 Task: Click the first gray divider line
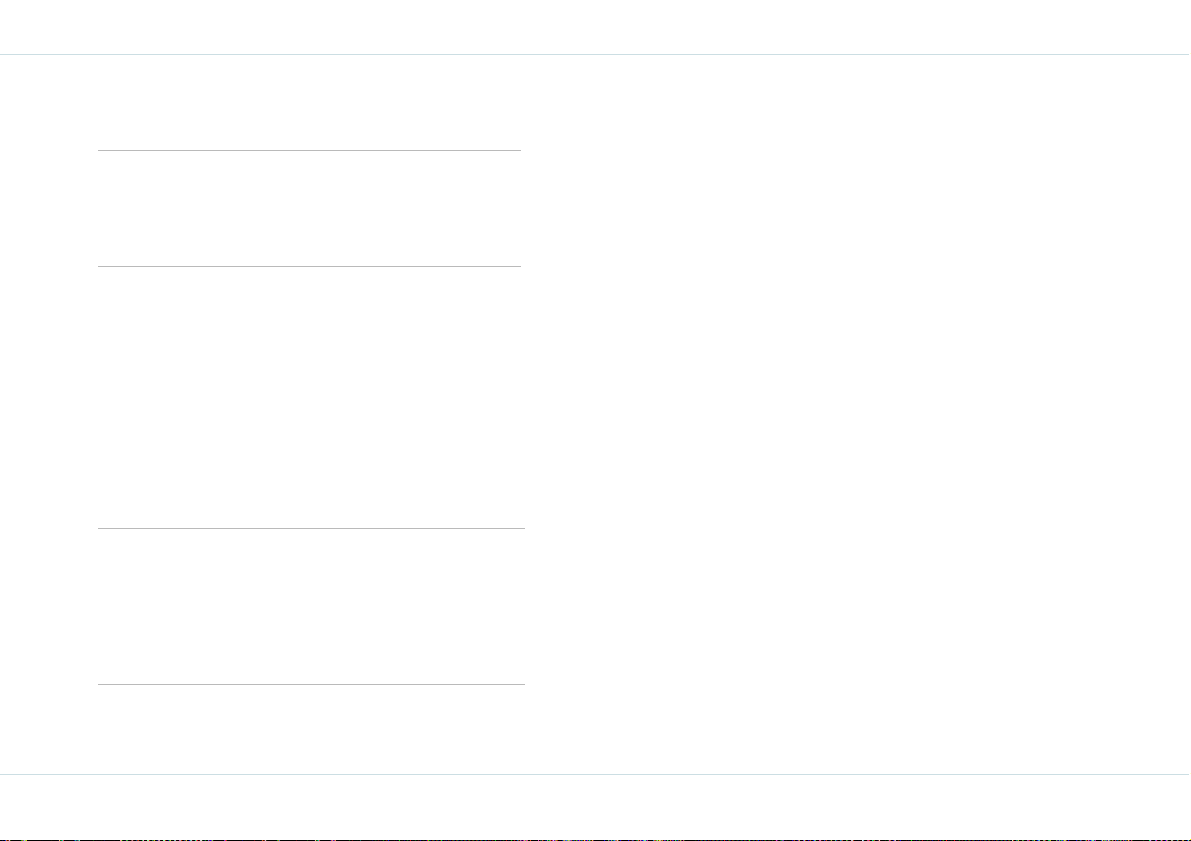(309, 150)
